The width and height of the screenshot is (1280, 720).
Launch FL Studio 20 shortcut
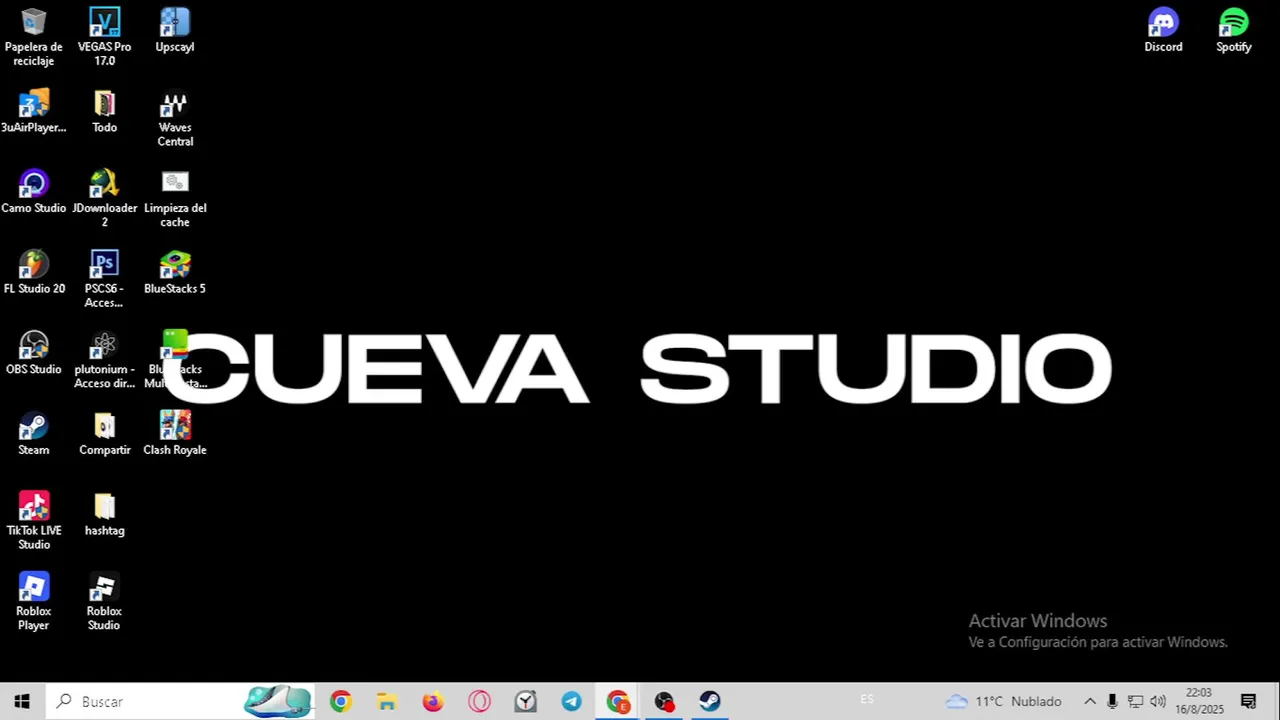[33, 272]
